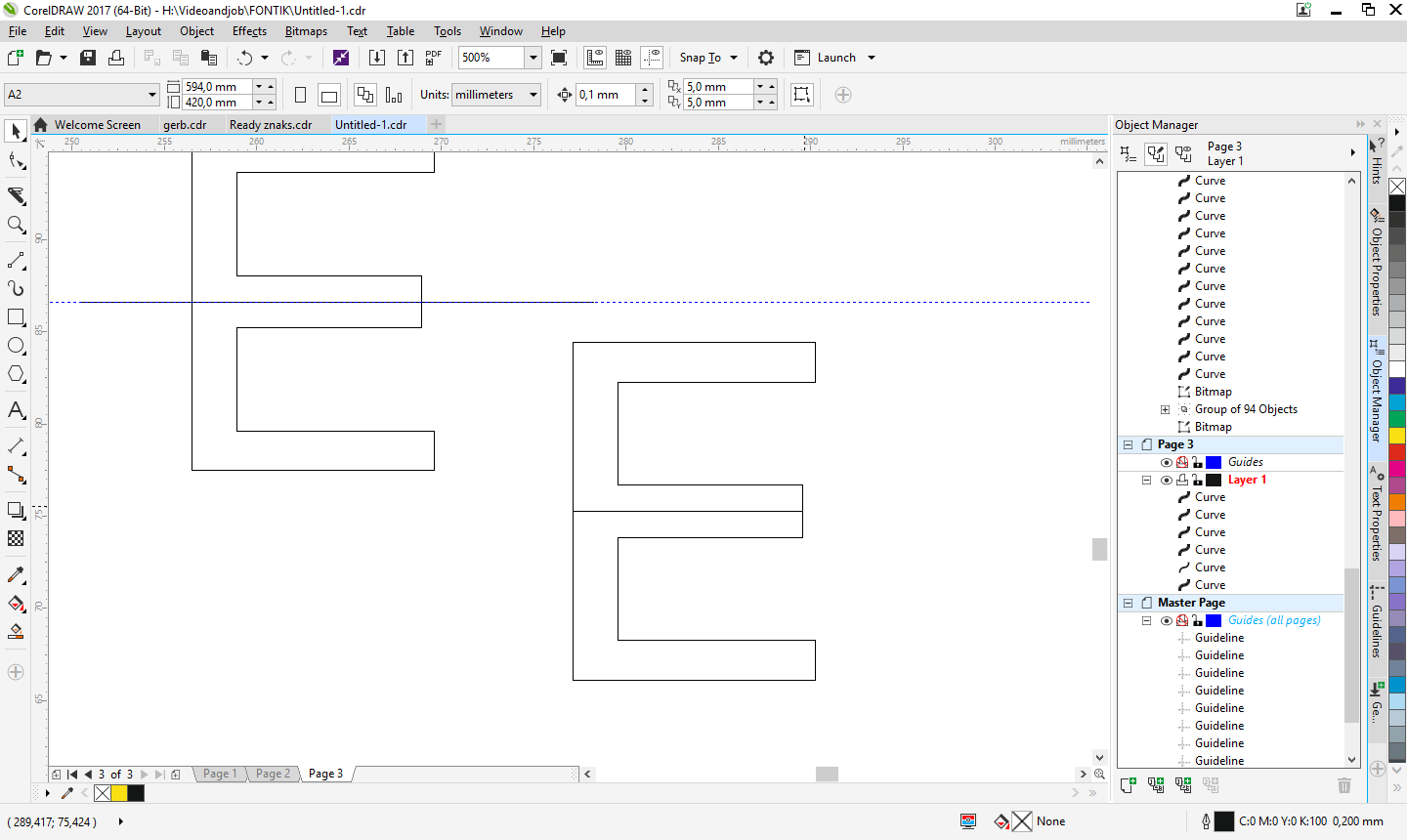This screenshot has width=1407, height=840.
Task: Select the Drop Shadow tool
Action: click(16, 510)
